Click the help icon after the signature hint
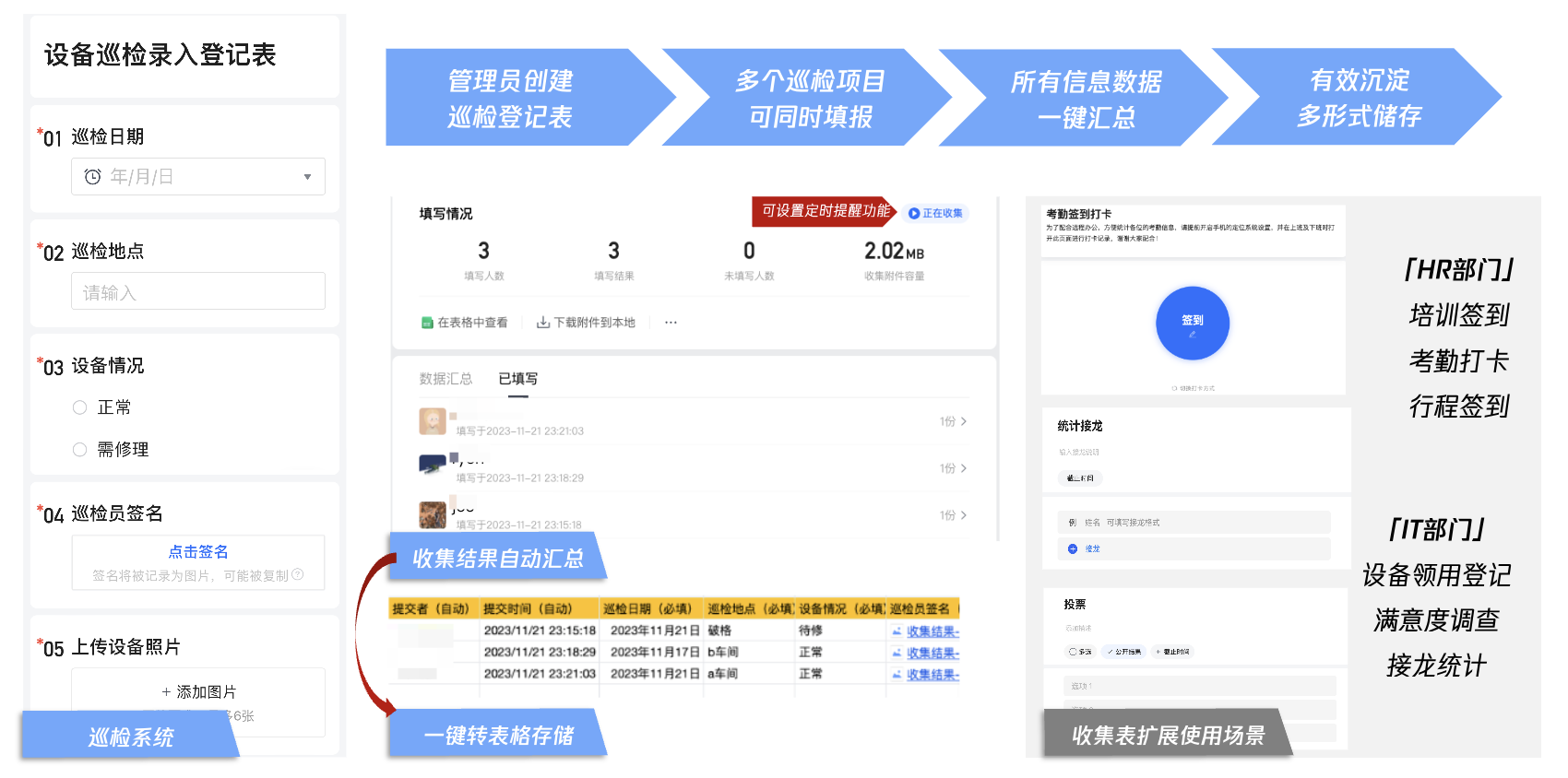 coord(298,574)
